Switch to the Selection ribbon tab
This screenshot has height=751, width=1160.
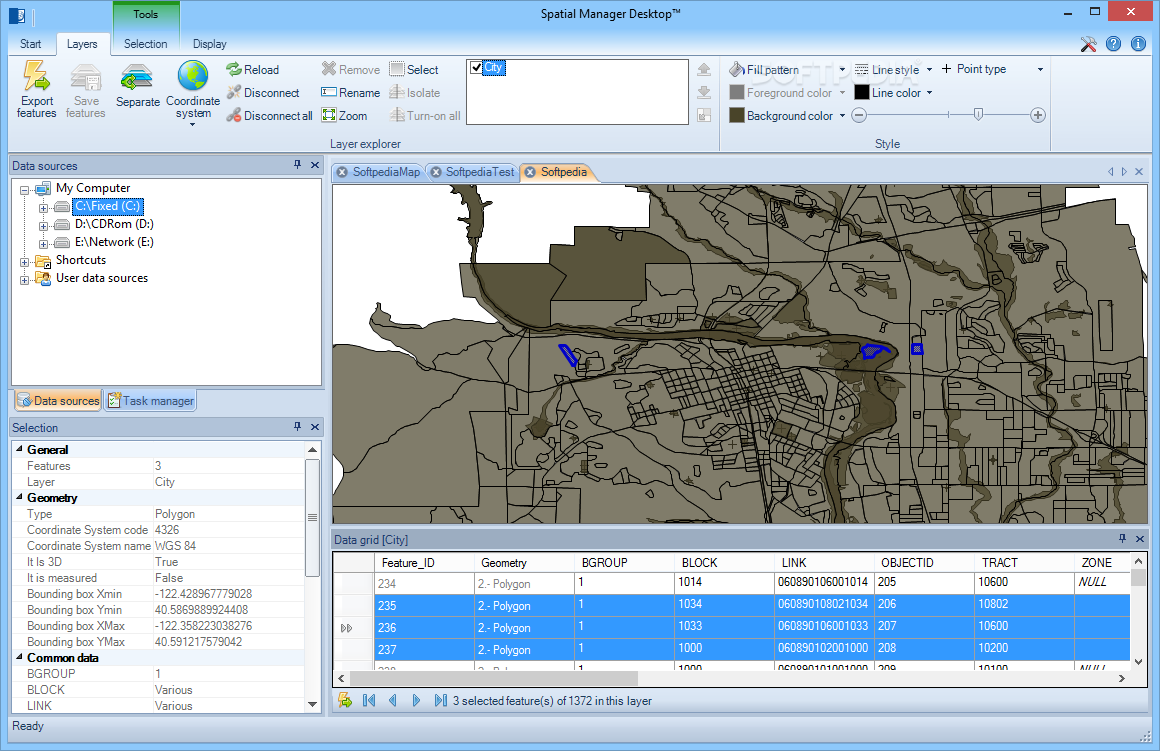pyautogui.click(x=145, y=44)
